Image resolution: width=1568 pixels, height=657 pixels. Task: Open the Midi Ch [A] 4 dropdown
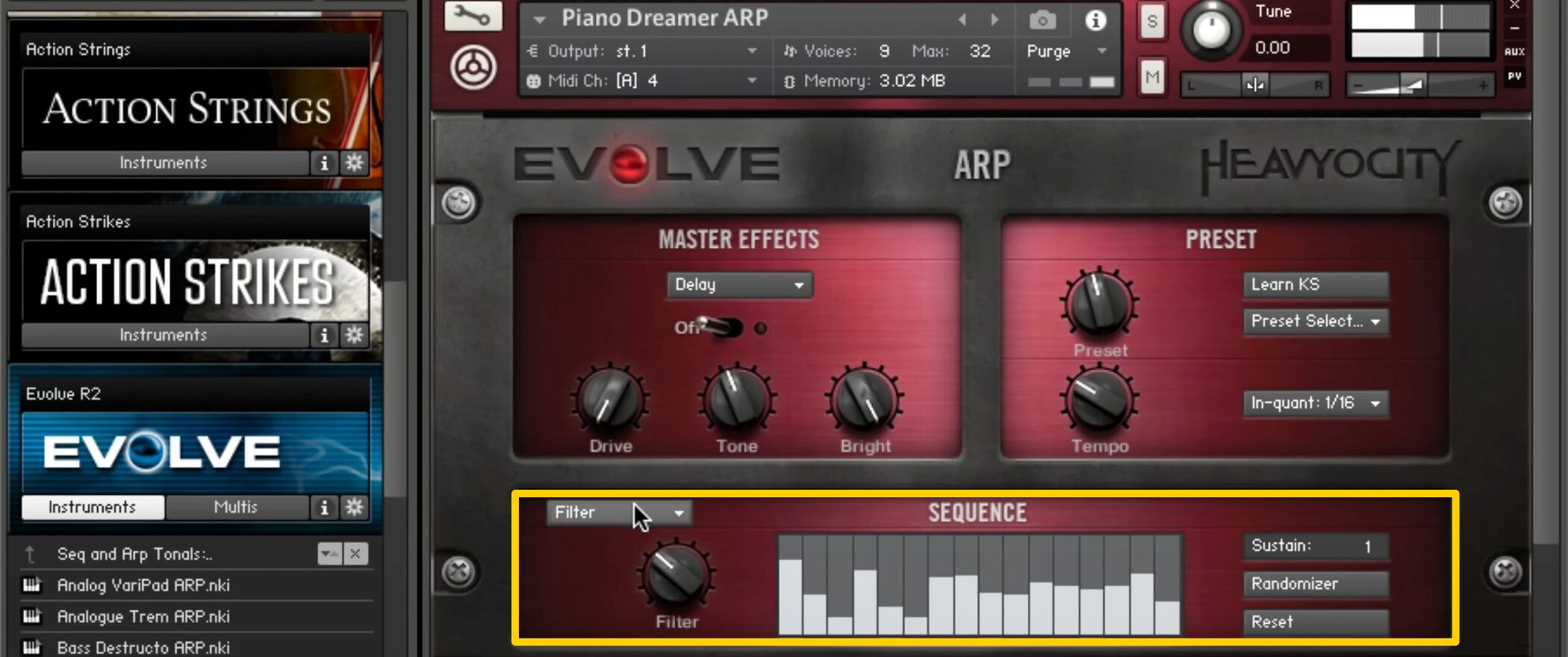pyautogui.click(x=752, y=81)
